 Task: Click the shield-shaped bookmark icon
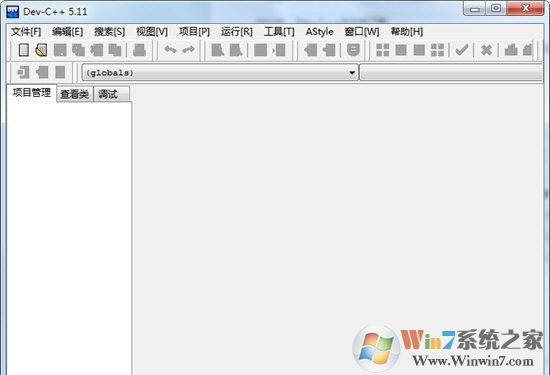pos(353,50)
